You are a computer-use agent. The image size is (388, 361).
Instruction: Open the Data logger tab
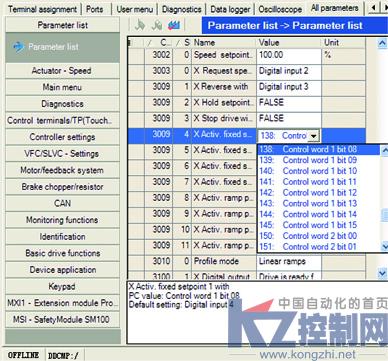click(230, 9)
